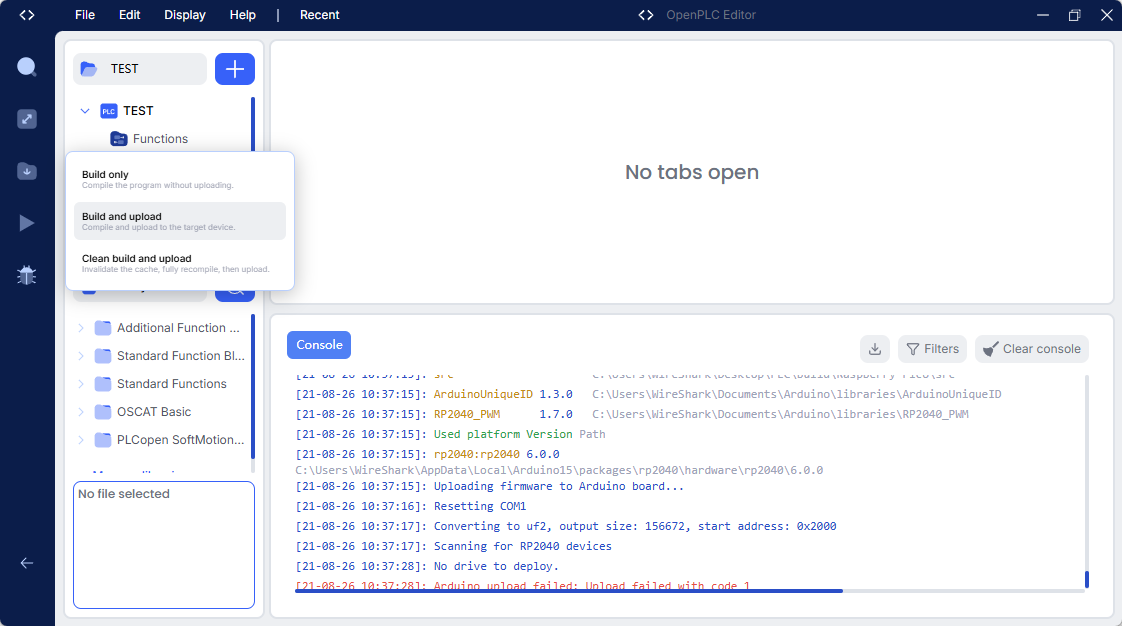Viewport: 1122px width, 626px height.
Task: Open the Help menu
Action: coord(243,15)
